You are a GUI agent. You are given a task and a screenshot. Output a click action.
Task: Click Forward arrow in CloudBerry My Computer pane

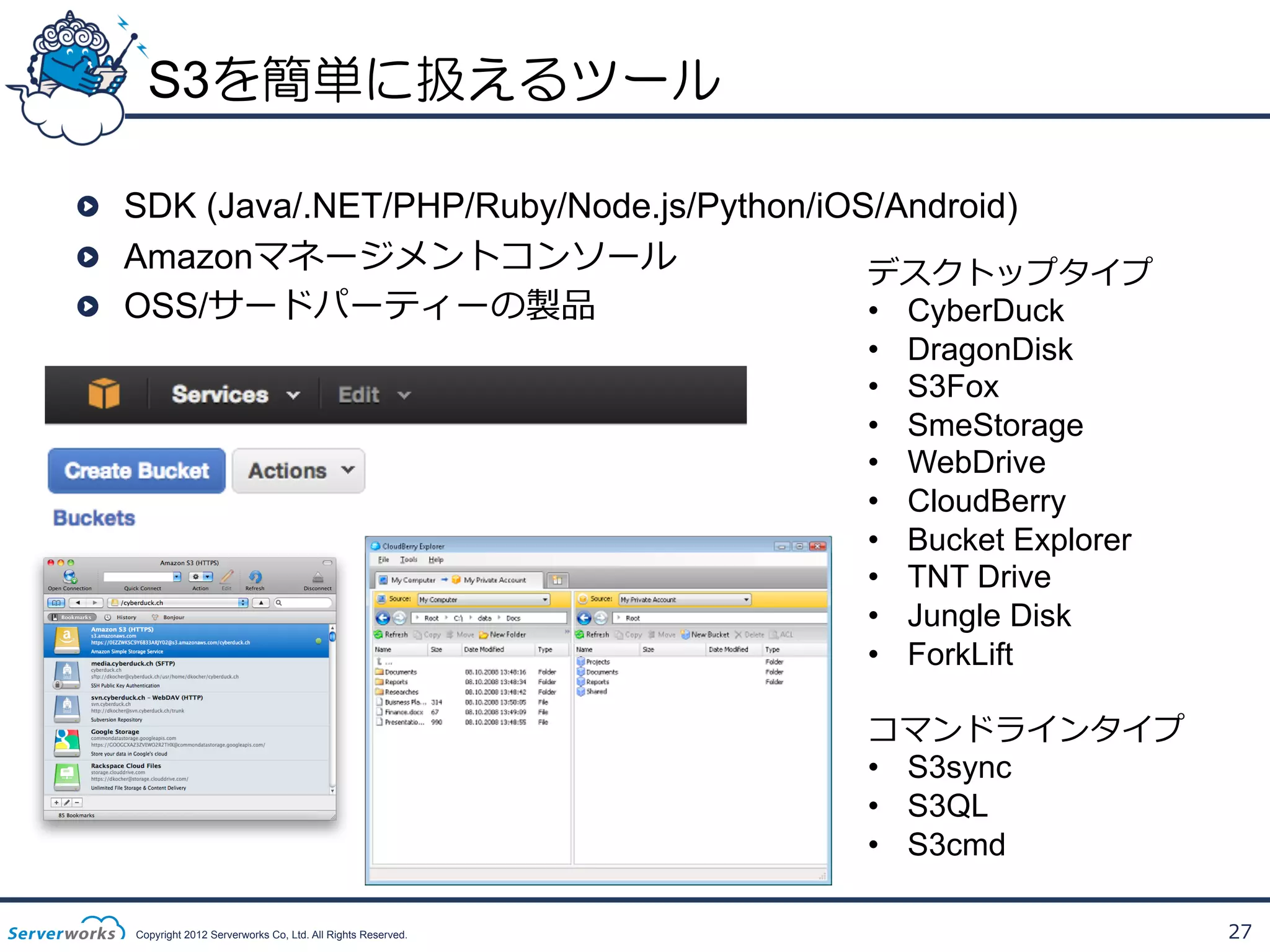click(399, 618)
